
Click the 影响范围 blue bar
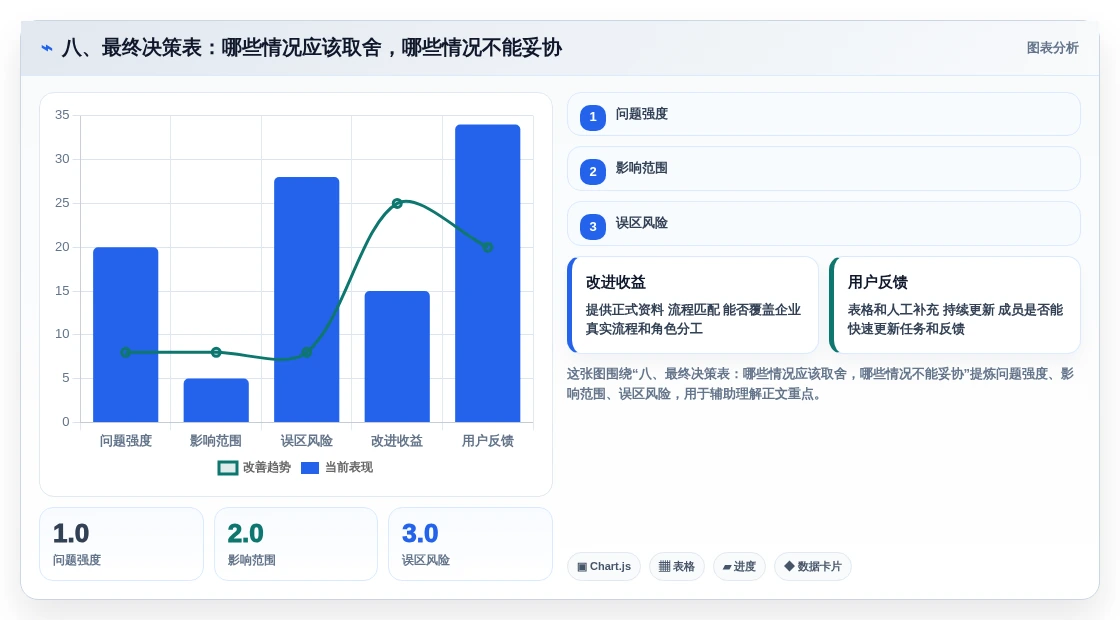(216, 400)
